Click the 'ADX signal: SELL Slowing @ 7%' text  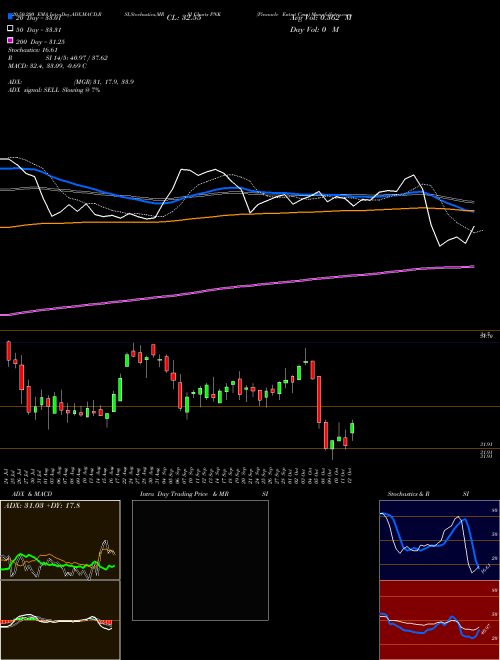[54, 90]
